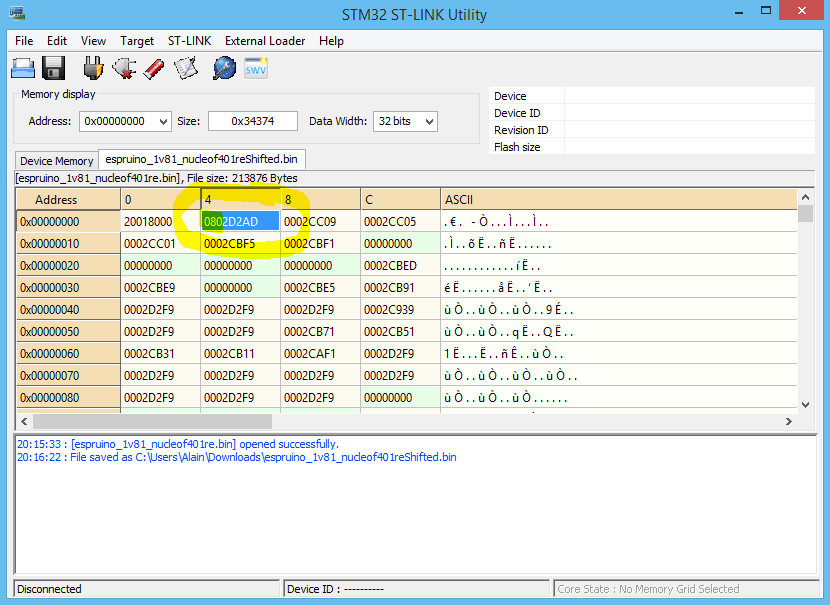The width and height of the screenshot is (830, 605).
Task: Select the memory cell 0002C939
Action: click(400, 310)
